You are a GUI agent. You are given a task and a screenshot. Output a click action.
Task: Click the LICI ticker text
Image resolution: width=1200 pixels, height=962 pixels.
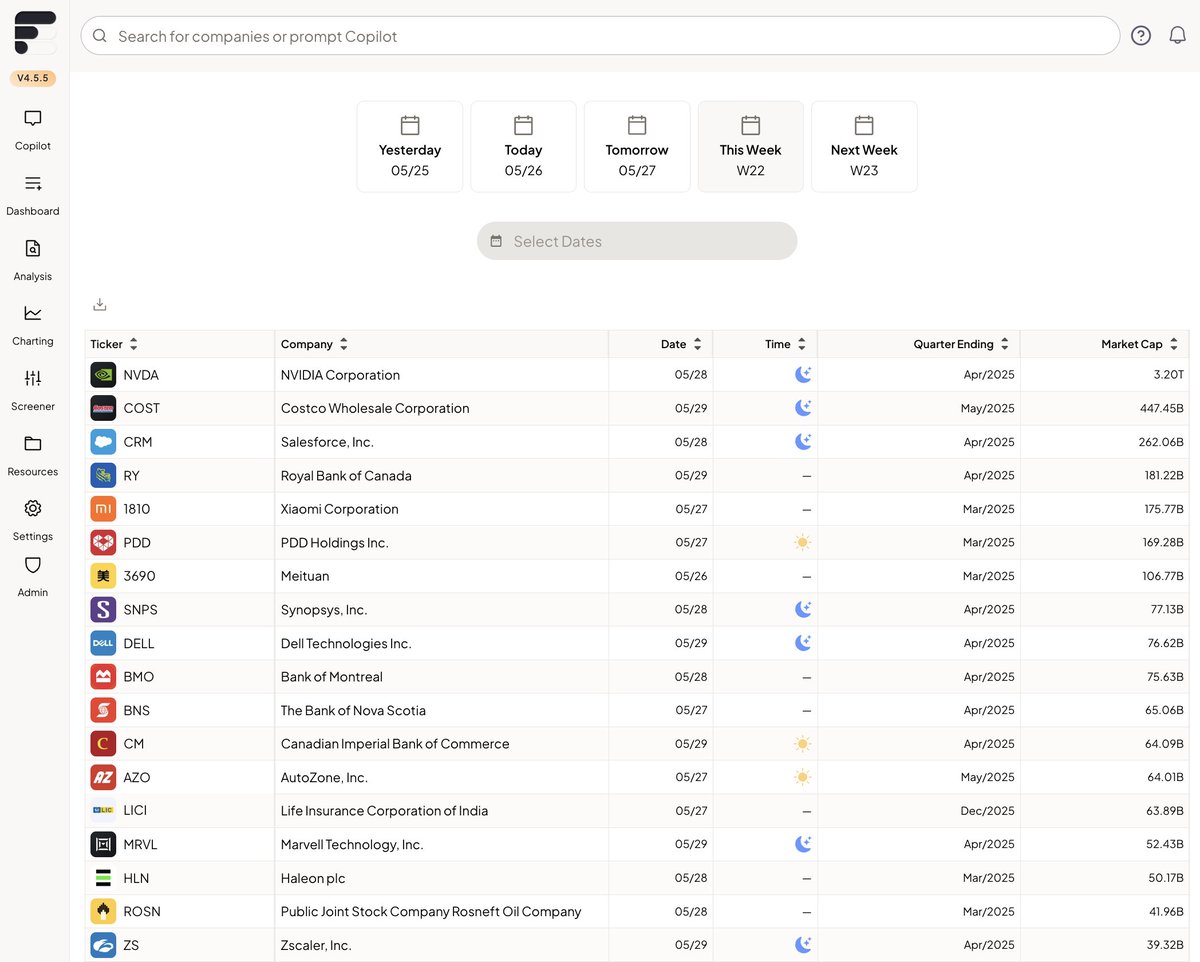pos(135,811)
